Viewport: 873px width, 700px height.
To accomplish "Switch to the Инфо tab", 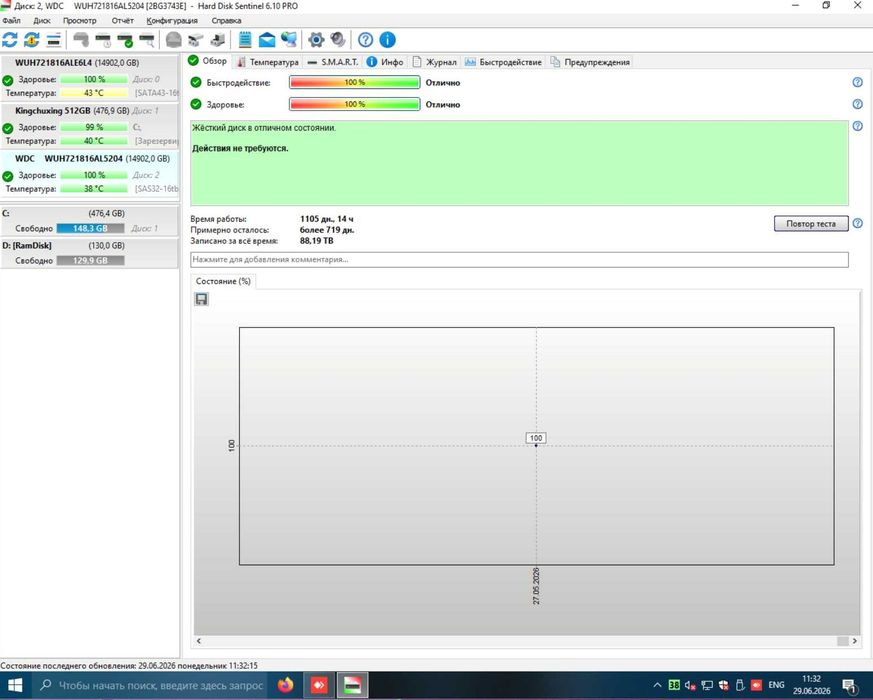I will 385,62.
